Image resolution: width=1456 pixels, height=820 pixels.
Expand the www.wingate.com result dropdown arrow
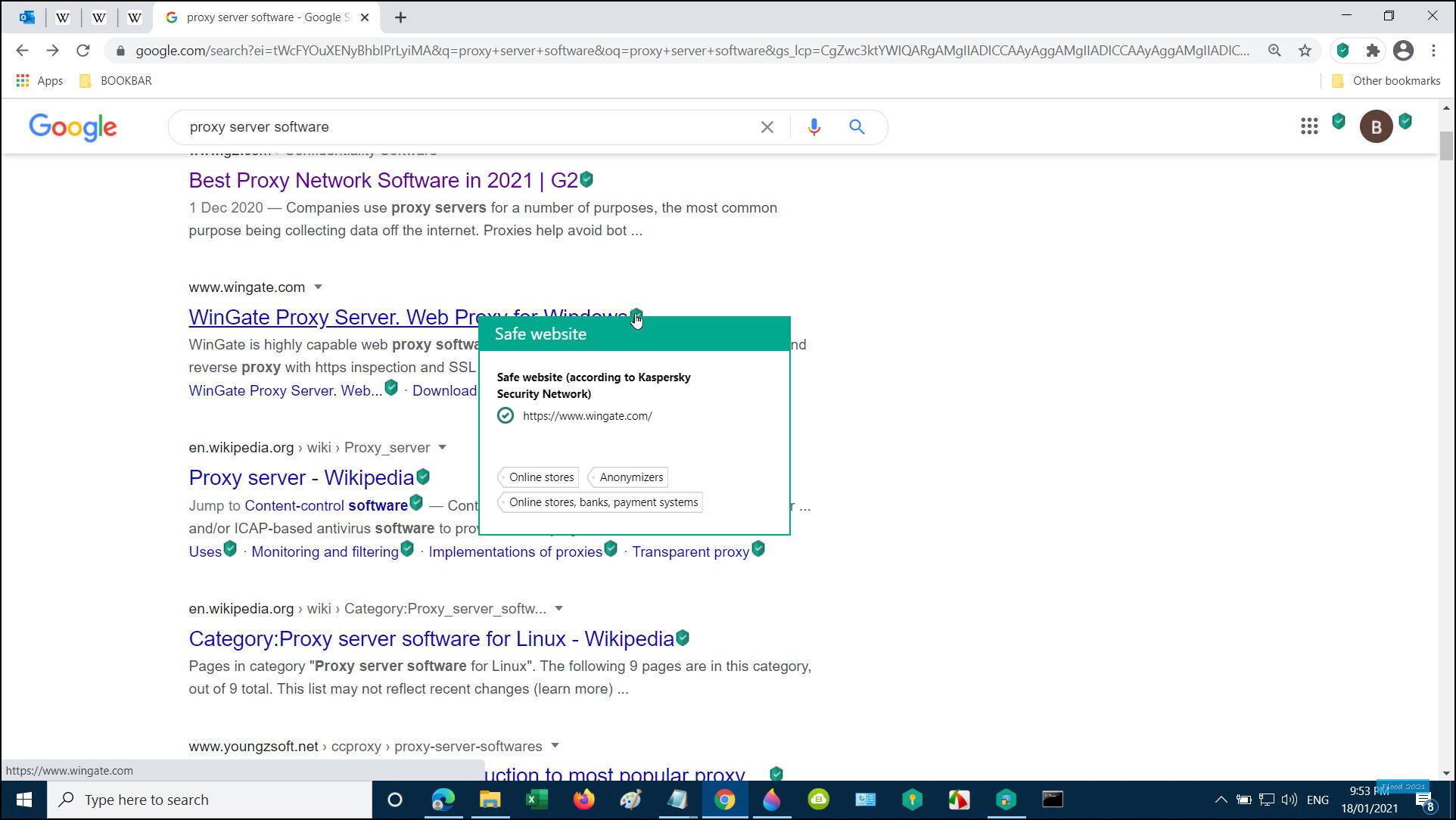click(x=318, y=287)
